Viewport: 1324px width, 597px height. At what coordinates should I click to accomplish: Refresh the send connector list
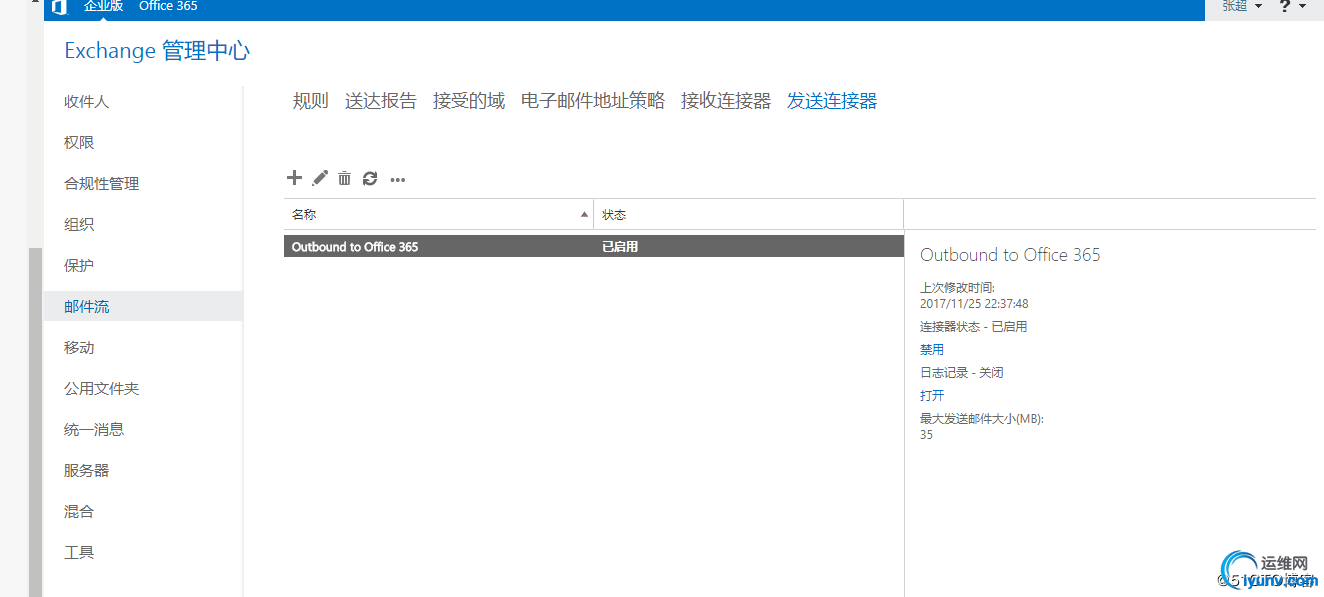click(370, 178)
